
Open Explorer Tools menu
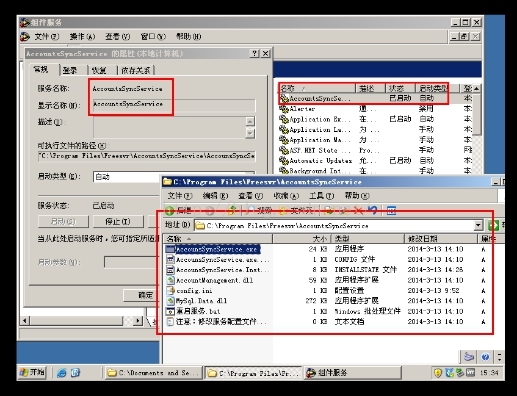point(321,196)
